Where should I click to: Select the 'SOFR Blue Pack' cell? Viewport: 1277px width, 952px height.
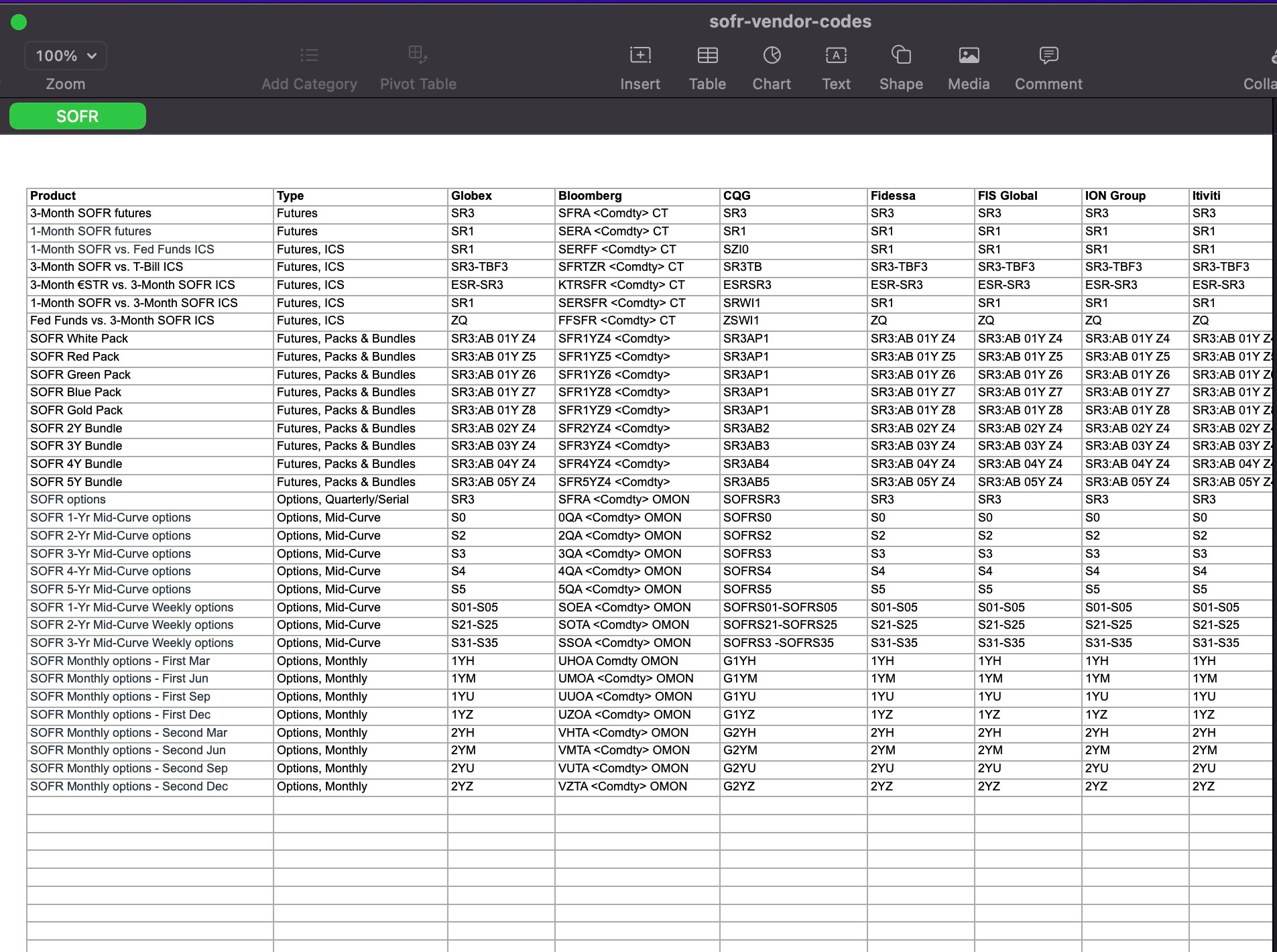pos(150,392)
